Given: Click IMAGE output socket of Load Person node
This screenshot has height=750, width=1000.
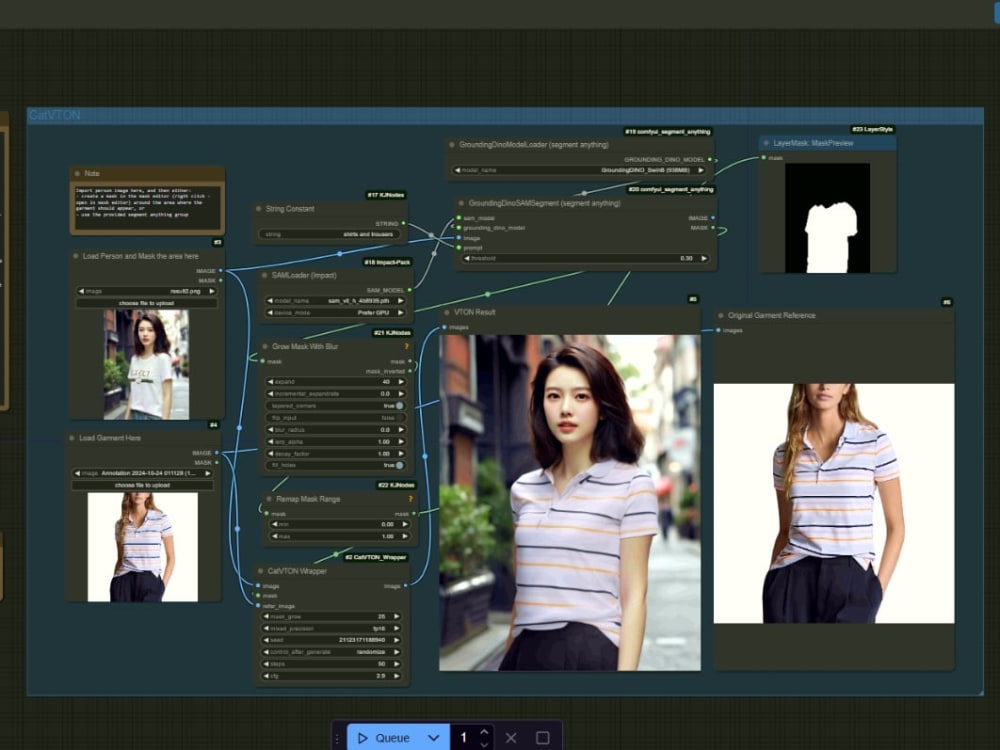Looking at the screenshot, I should coord(221,271).
